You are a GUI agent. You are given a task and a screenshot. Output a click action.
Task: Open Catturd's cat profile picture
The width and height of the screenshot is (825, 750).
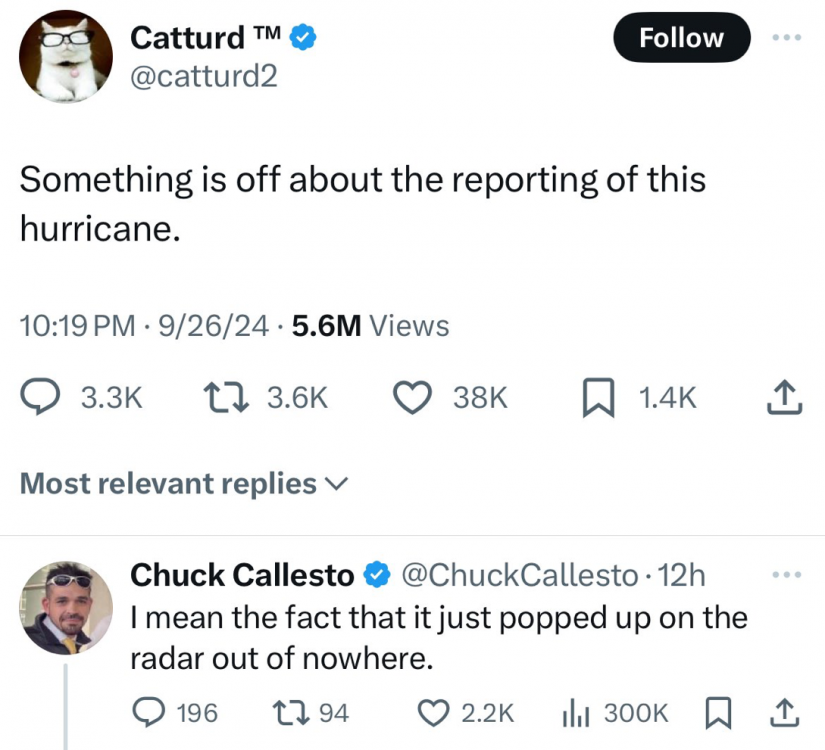[66, 56]
